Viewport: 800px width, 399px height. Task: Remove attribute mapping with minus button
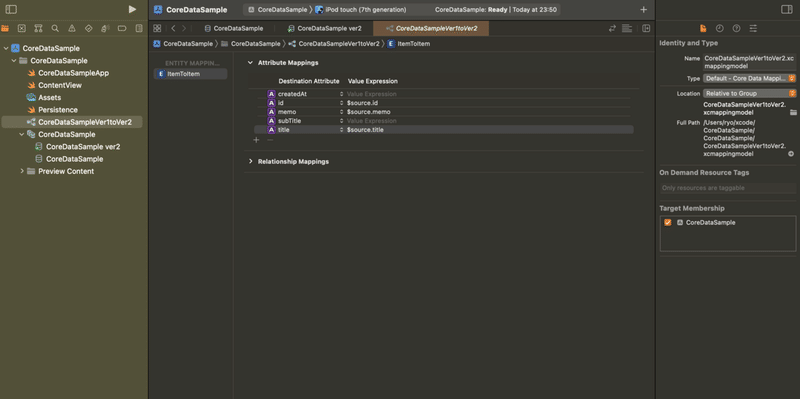270,140
